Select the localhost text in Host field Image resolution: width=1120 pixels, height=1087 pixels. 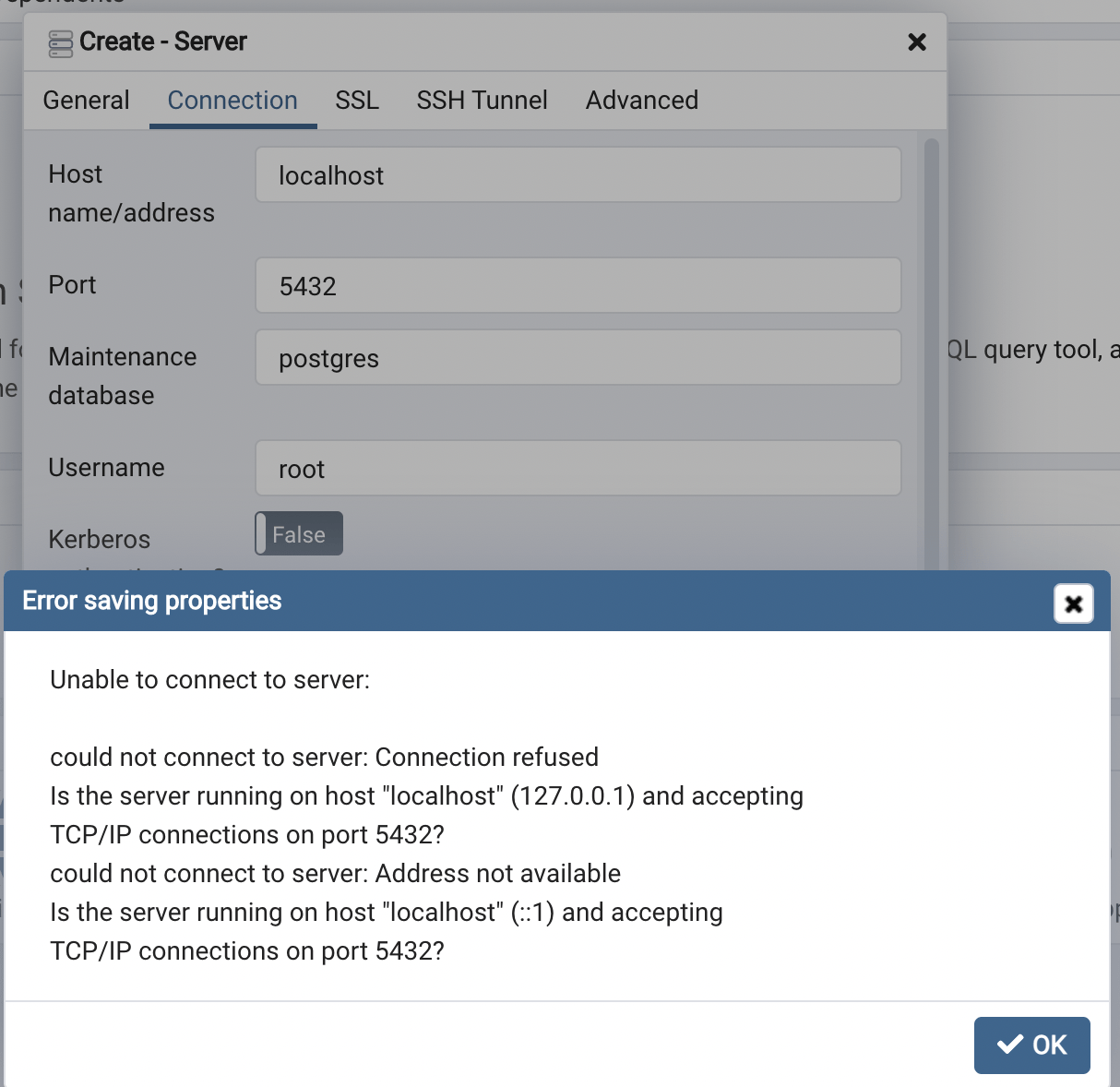(330, 175)
